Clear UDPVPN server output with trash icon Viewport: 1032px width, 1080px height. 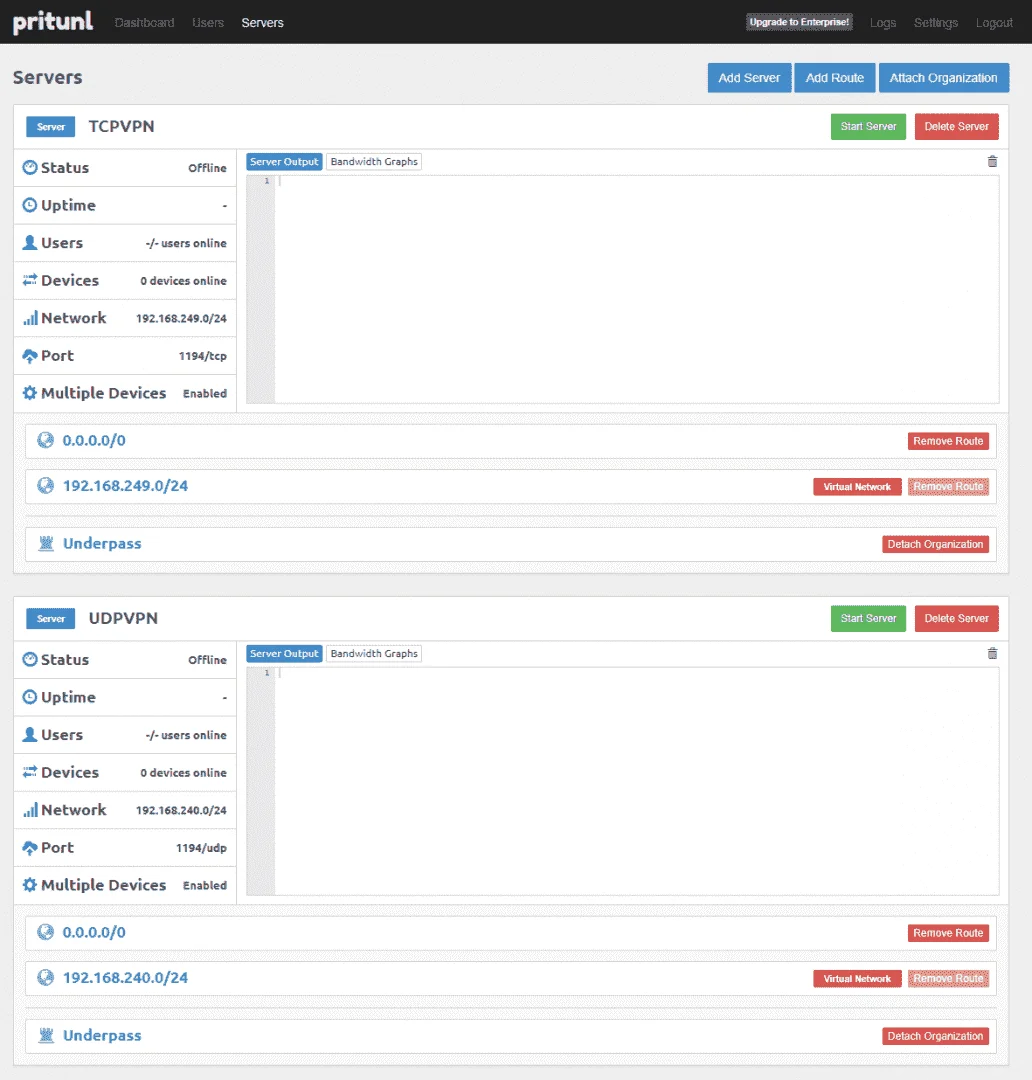992,653
